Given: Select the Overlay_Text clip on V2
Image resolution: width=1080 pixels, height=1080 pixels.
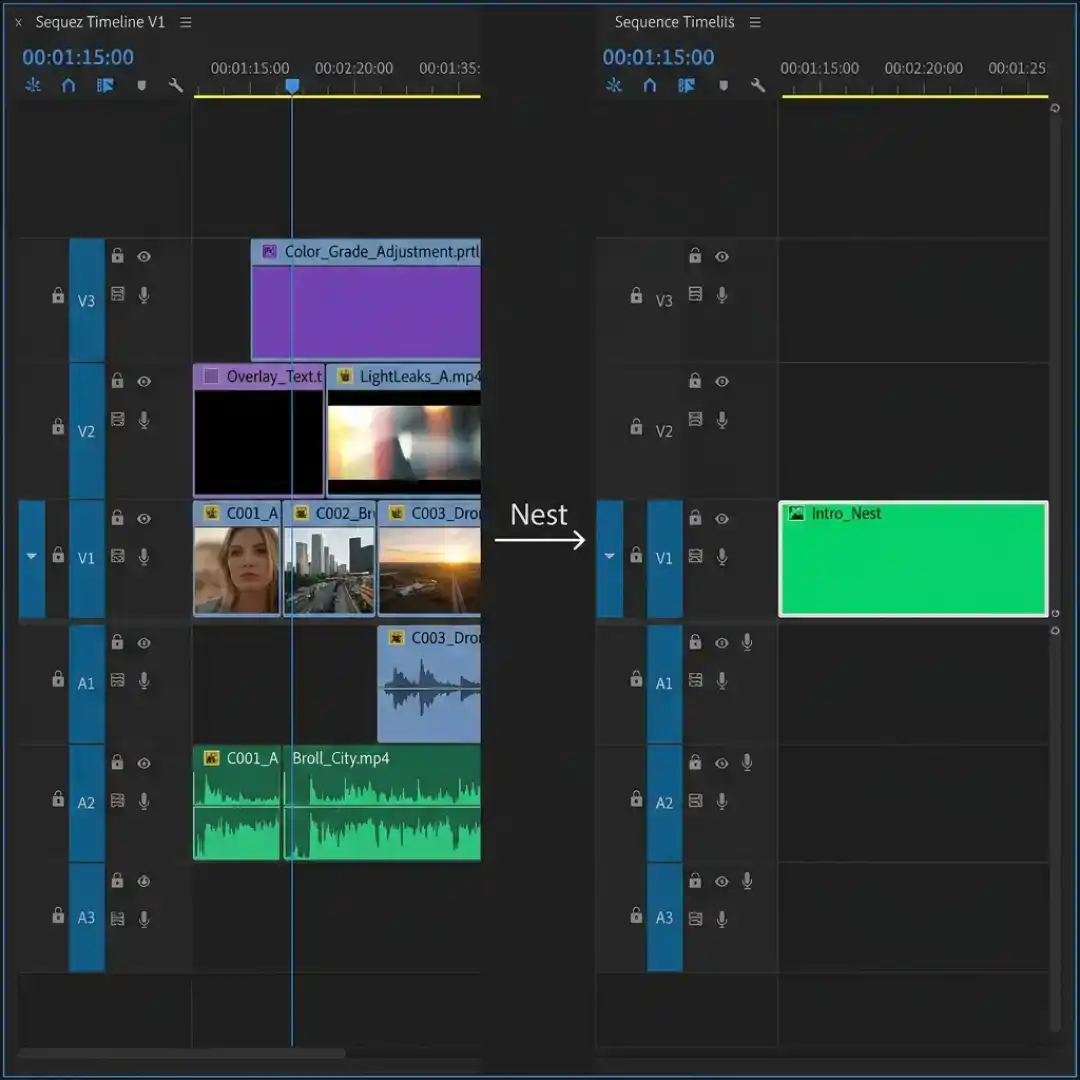Looking at the screenshot, I should (259, 430).
